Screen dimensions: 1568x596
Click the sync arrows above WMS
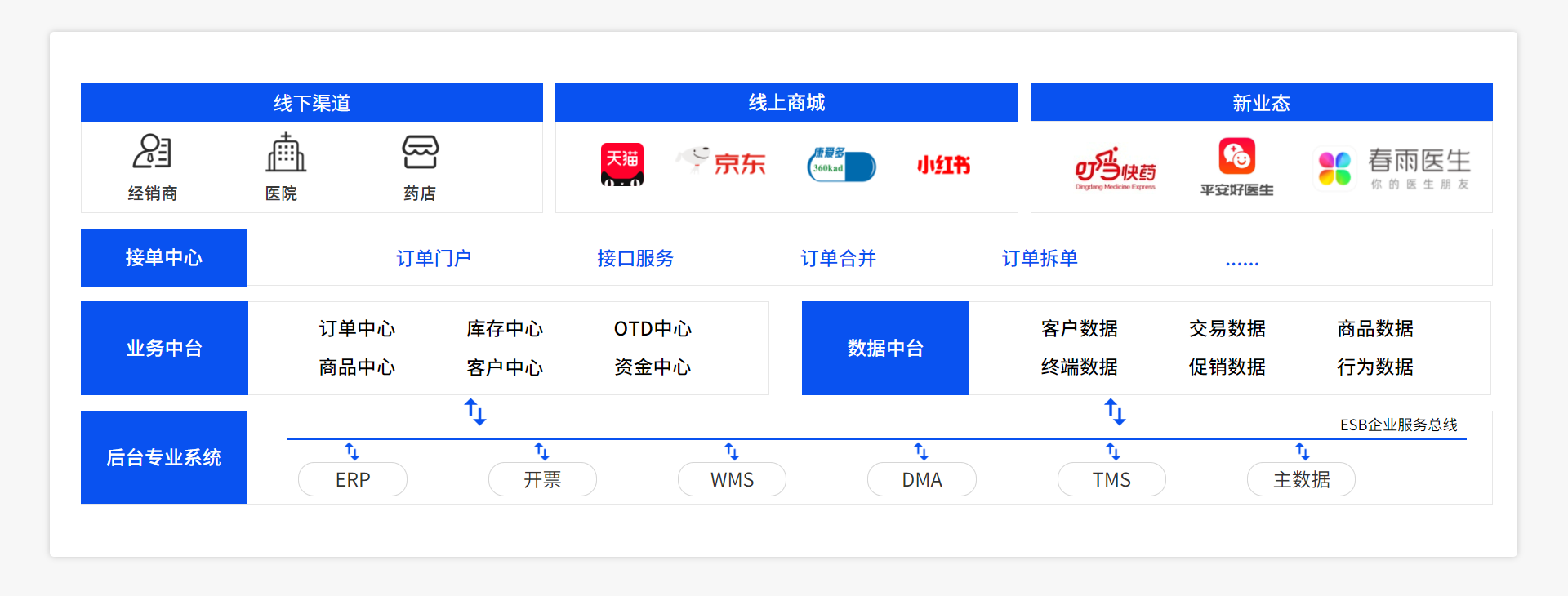click(732, 451)
